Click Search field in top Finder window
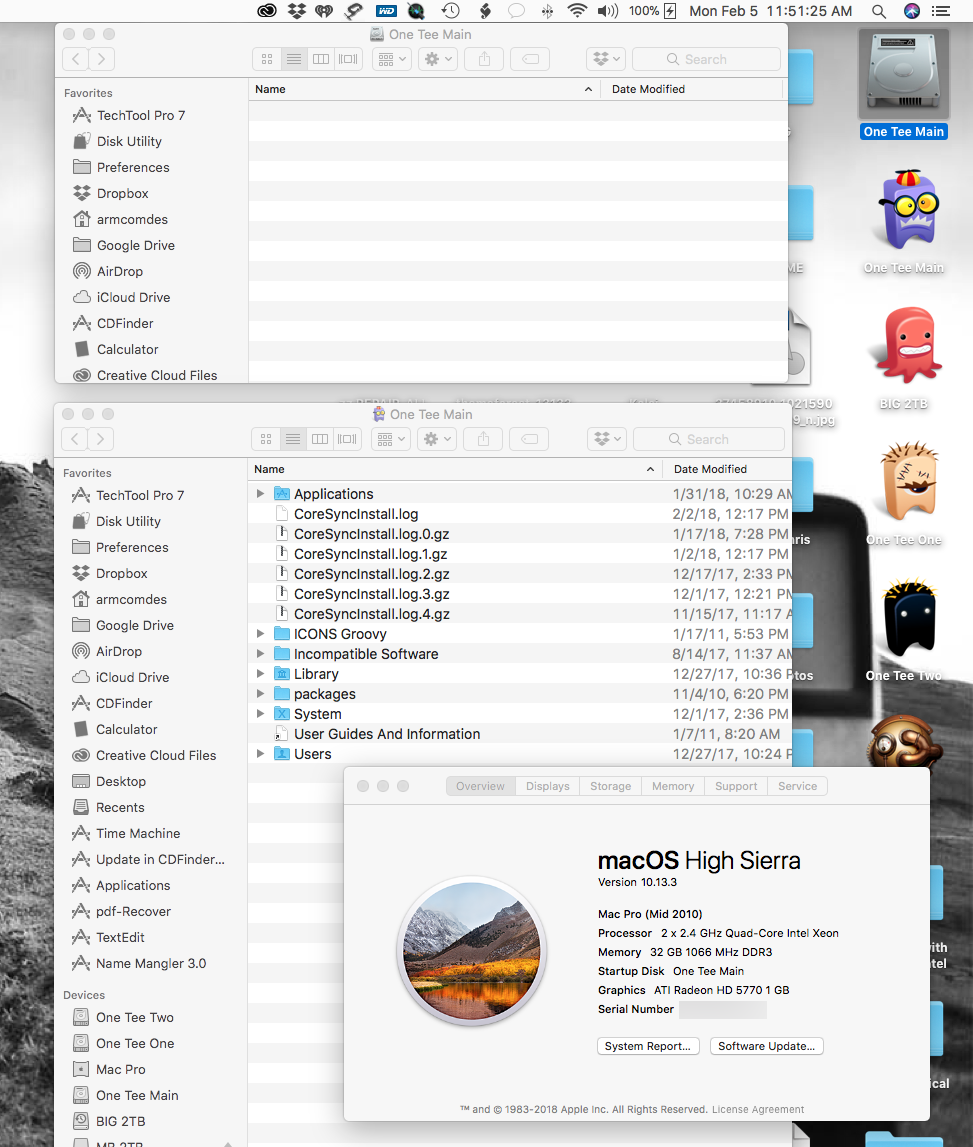The width and height of the screenshot is (973, 1147). pyautogui.click(x=706, y=59)
